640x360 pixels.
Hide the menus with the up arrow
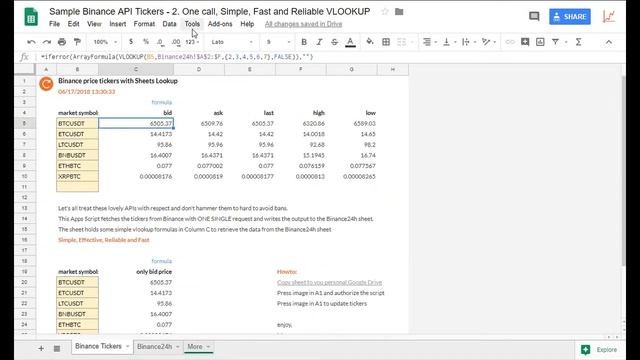point(609,42)
